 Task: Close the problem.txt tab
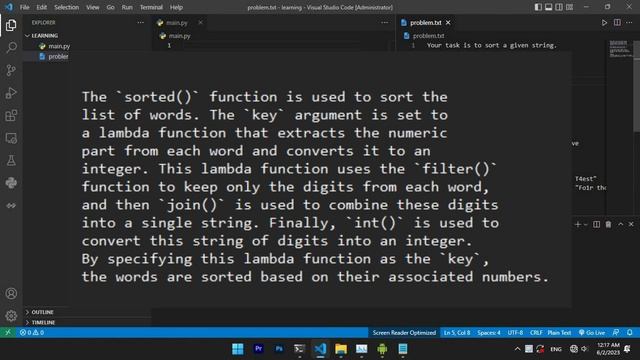point(448,23)
